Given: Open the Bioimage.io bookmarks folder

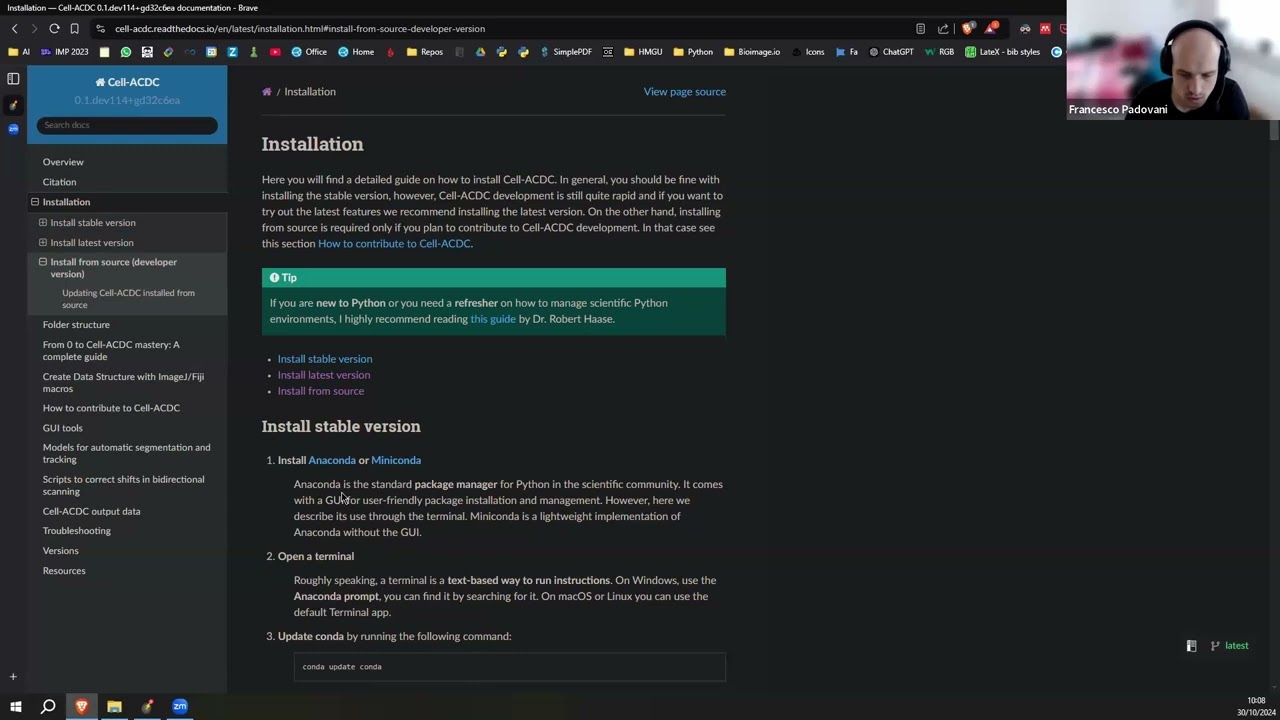Looking at the screenshot, I should point(752,52).
